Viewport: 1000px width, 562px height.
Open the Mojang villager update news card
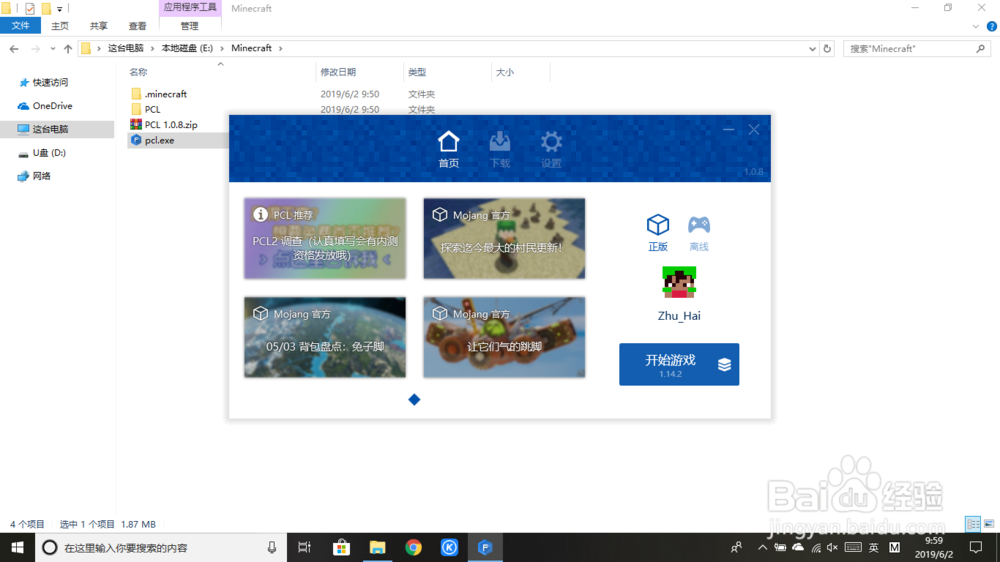click(504, 238)
